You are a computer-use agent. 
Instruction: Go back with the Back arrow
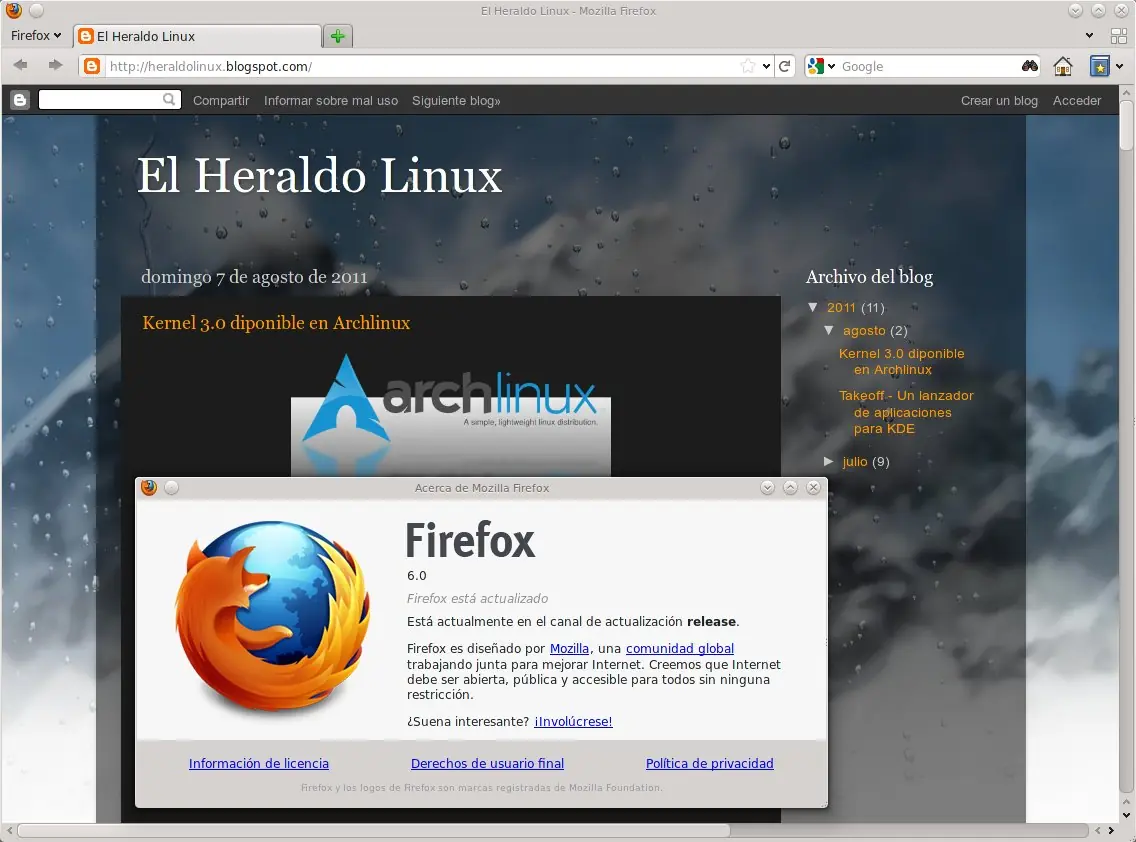click(x=21, y=65)
